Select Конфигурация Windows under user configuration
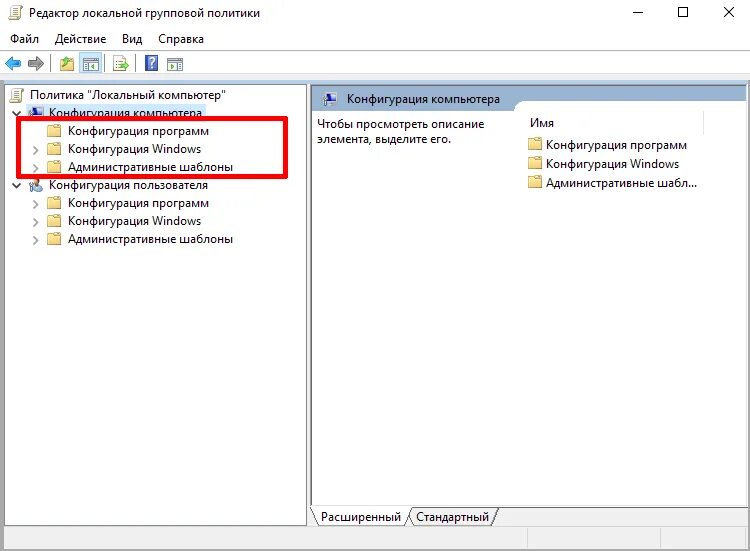Viewport: 750px width, 551px height. (x=134, y=221)
